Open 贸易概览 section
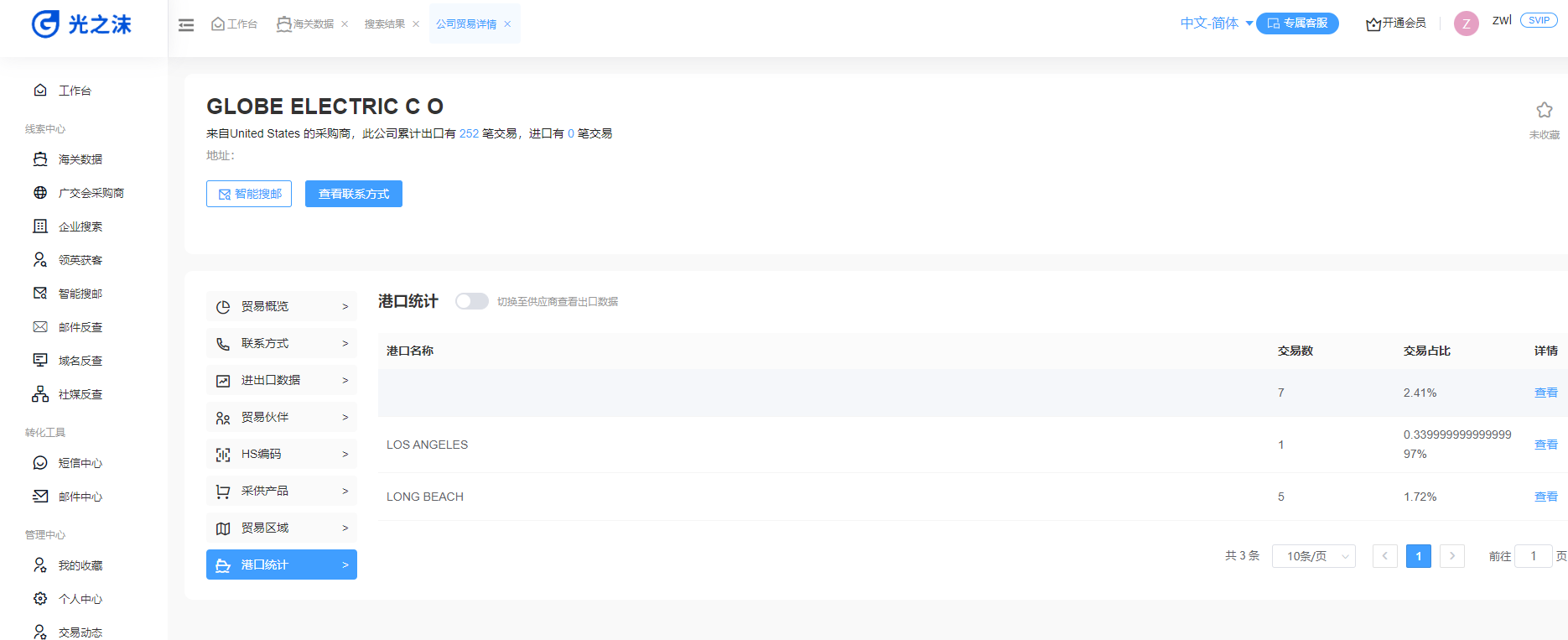This screenshot has height=640, width=1568. click(x=282, y=306)
